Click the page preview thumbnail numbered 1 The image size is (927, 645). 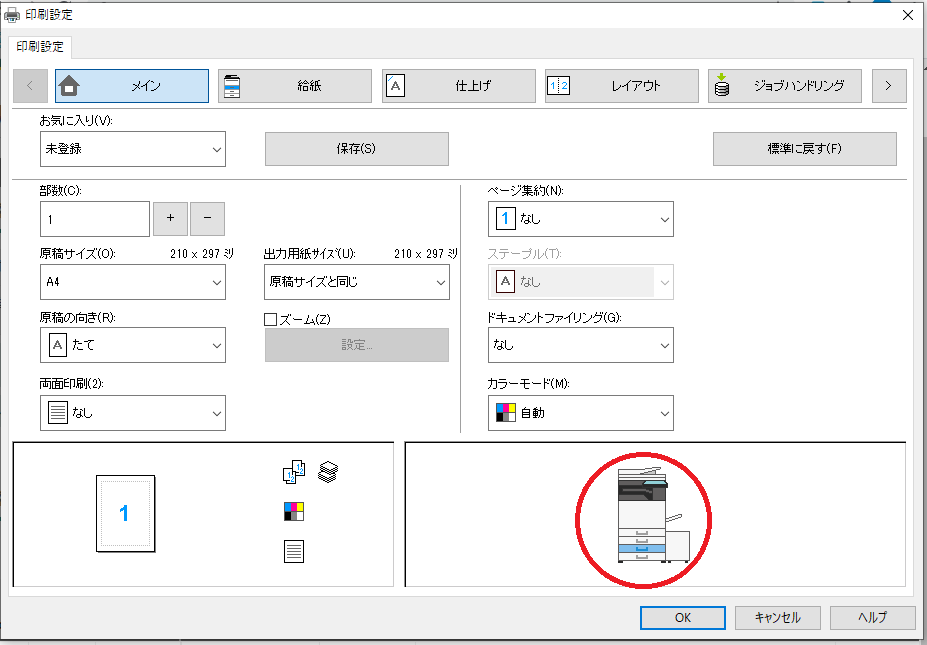point(125,513)
